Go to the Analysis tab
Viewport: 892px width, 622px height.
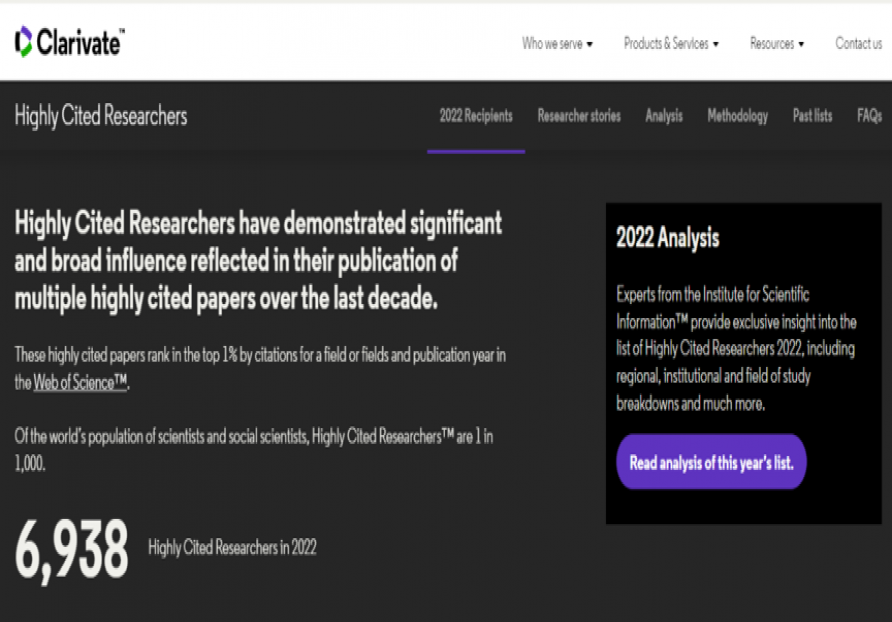coord(663,116)
